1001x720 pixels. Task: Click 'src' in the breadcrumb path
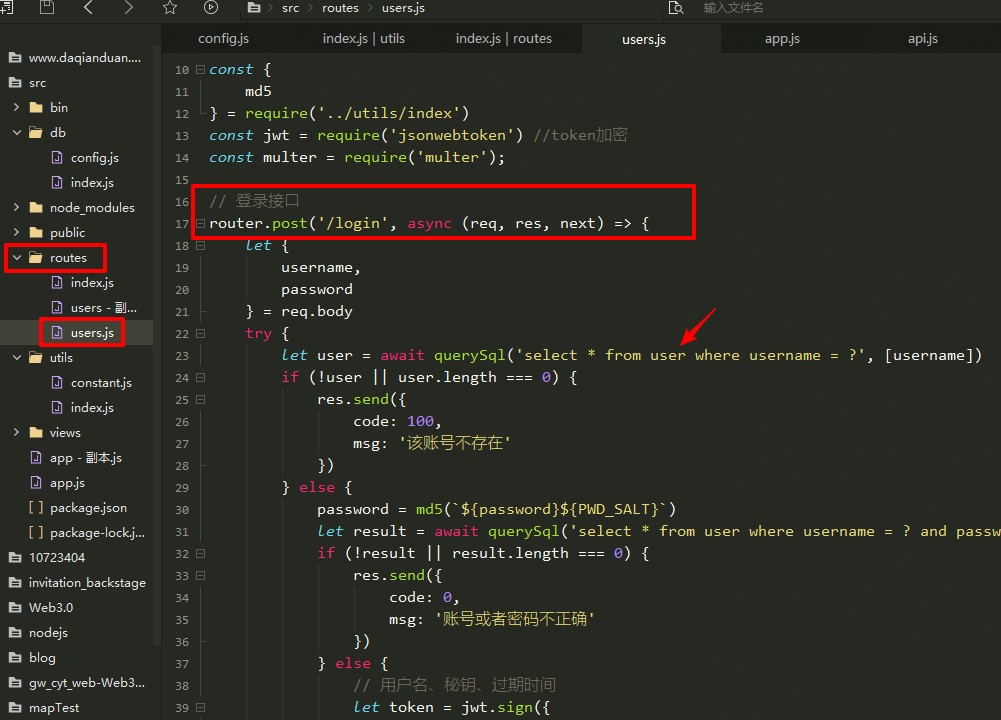point(290,8)
